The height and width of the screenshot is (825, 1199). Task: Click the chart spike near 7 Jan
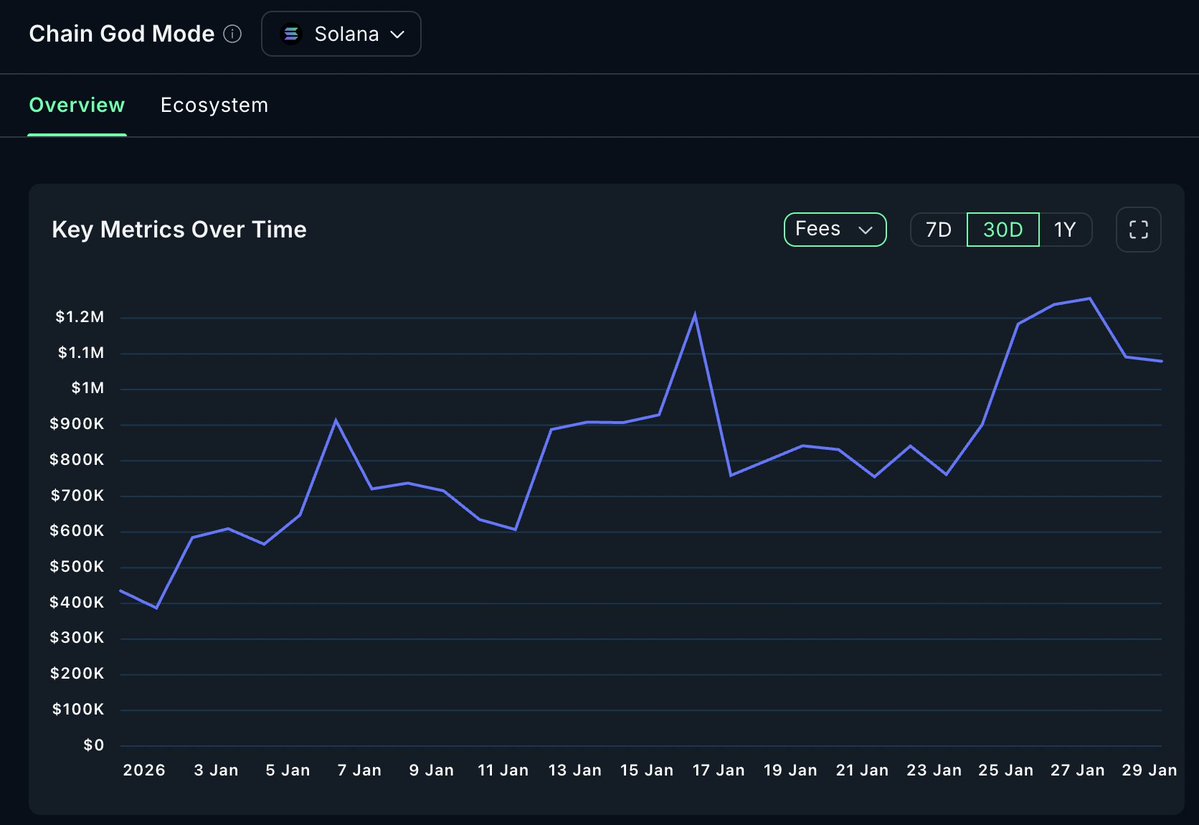coord(336,420)
